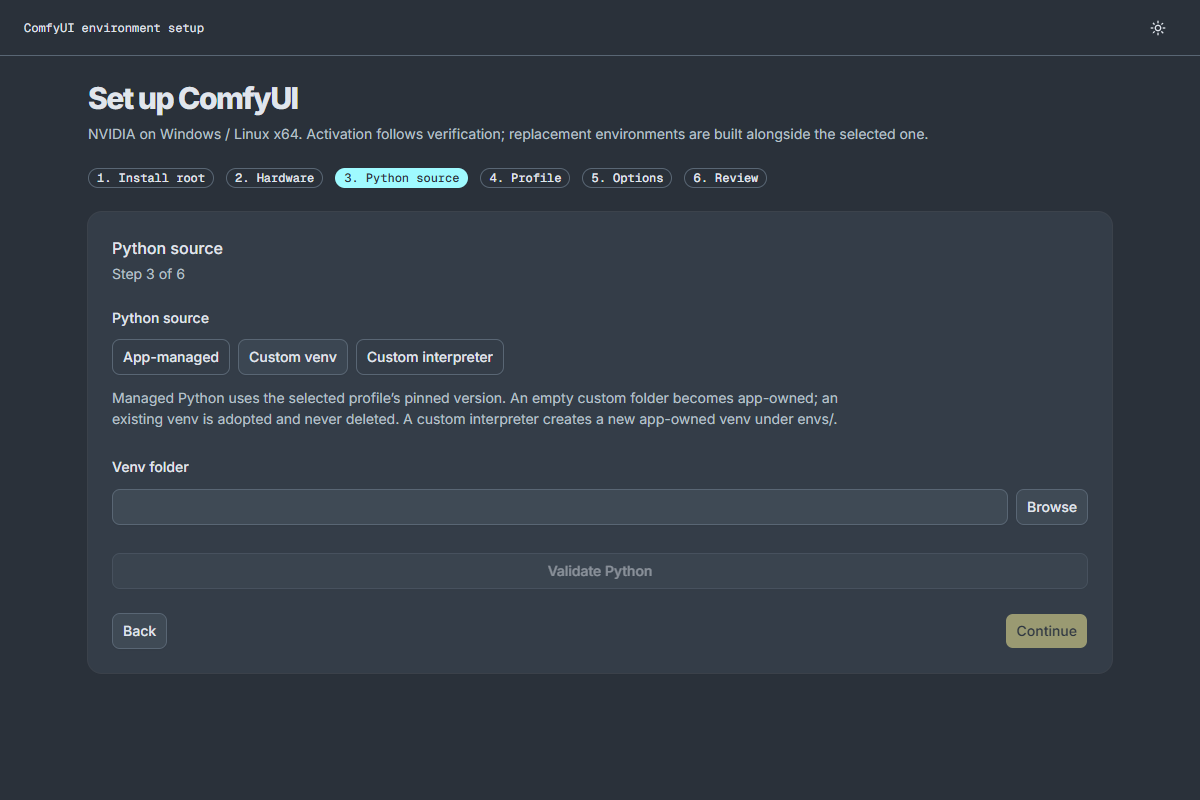Screen dimensions: 1200x800
Task: Select the 3. Python source step
Action: [x=402, y=178]
